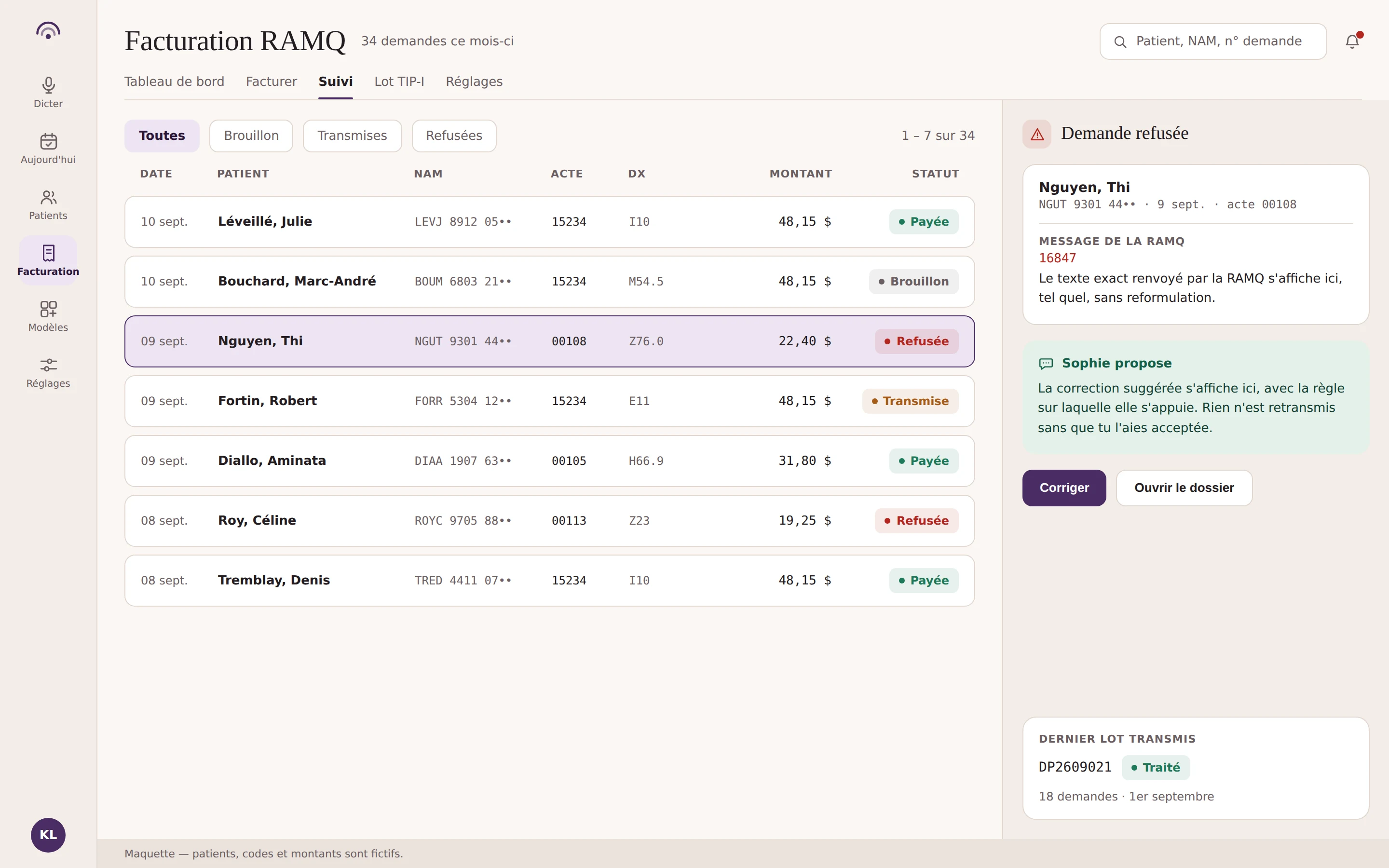Screen dimensions: 1389x868
Task: Click the STATUT column header
Action: (x=936, y=174)
